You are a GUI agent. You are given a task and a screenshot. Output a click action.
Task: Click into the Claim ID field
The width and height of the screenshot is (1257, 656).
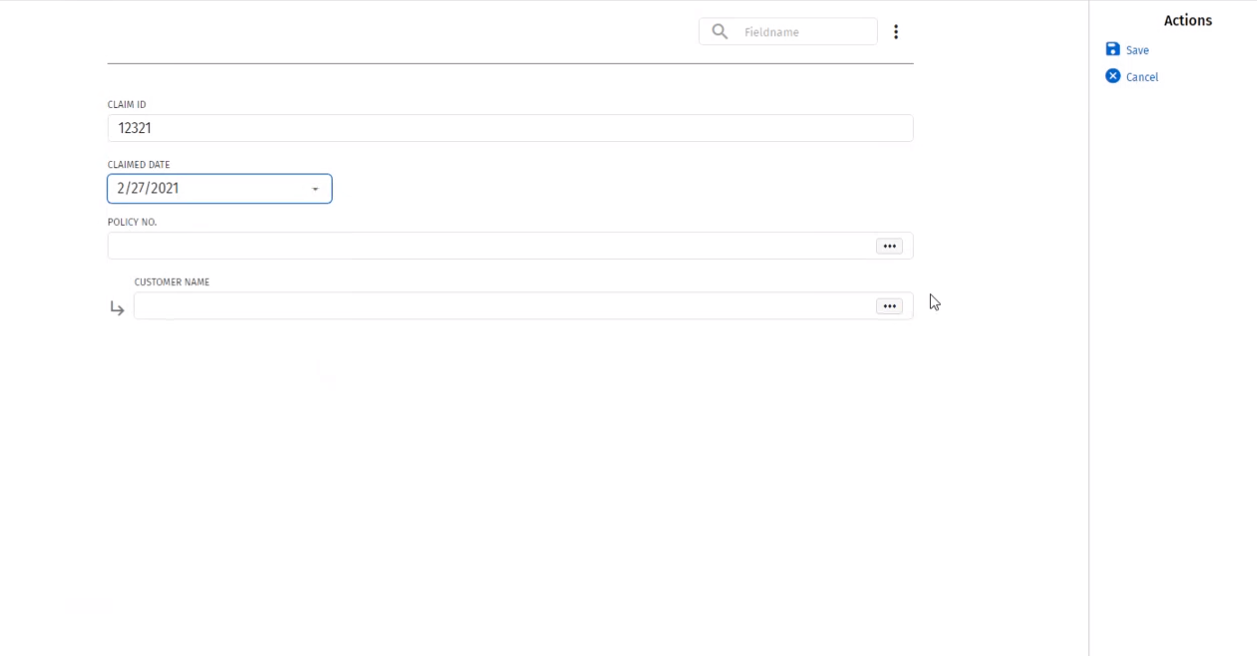coord(510,128)
